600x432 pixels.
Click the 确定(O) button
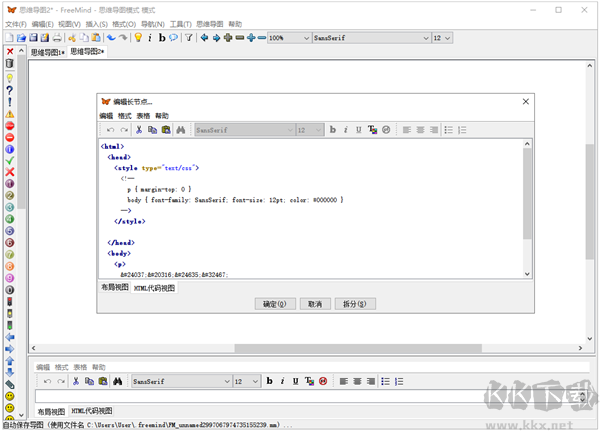pos(274,303)
